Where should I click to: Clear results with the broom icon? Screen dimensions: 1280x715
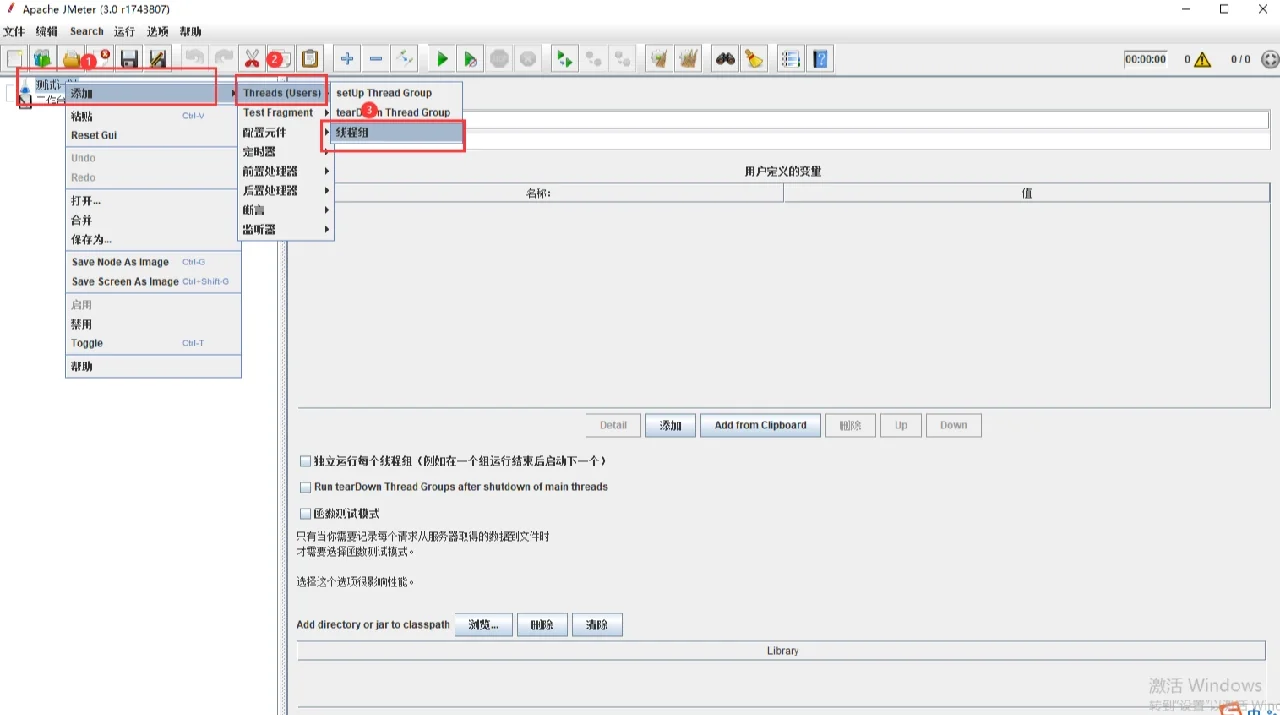click(x=753, y=58)
